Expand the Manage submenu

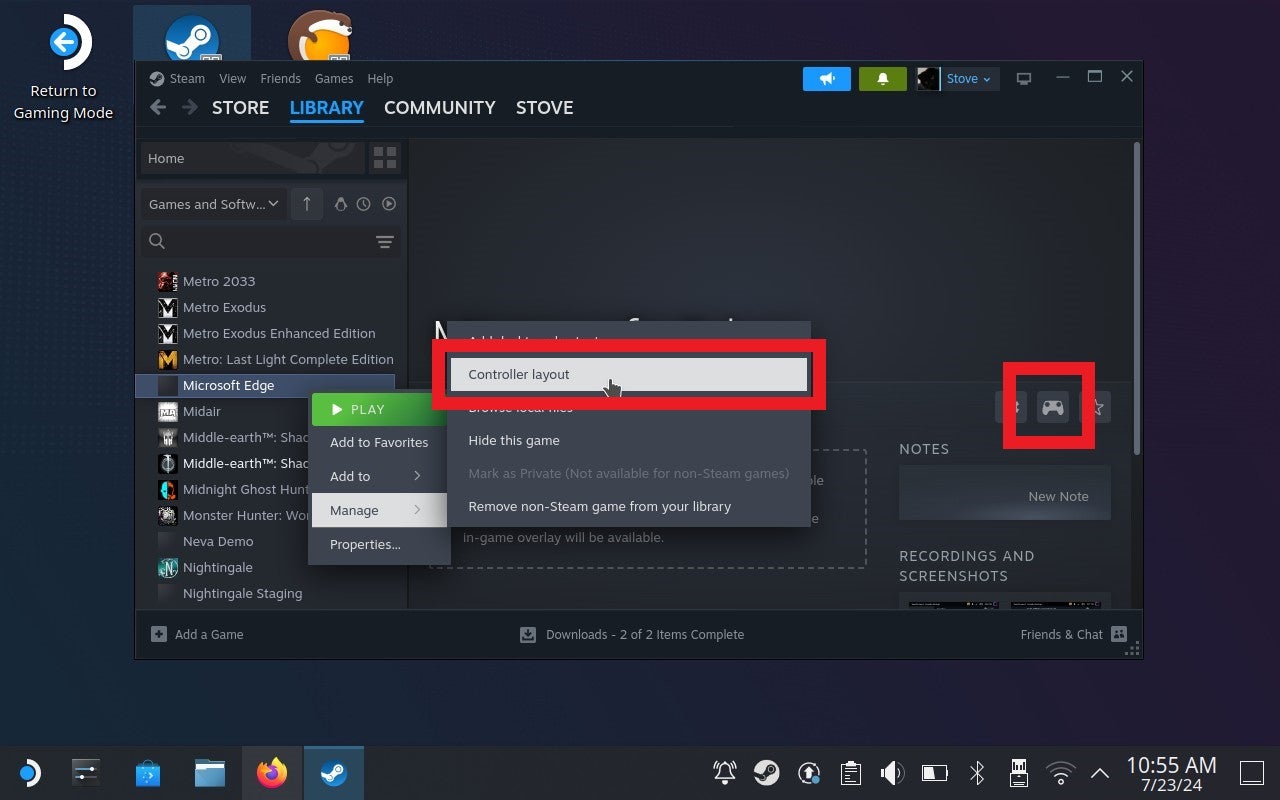click(354, 510)
